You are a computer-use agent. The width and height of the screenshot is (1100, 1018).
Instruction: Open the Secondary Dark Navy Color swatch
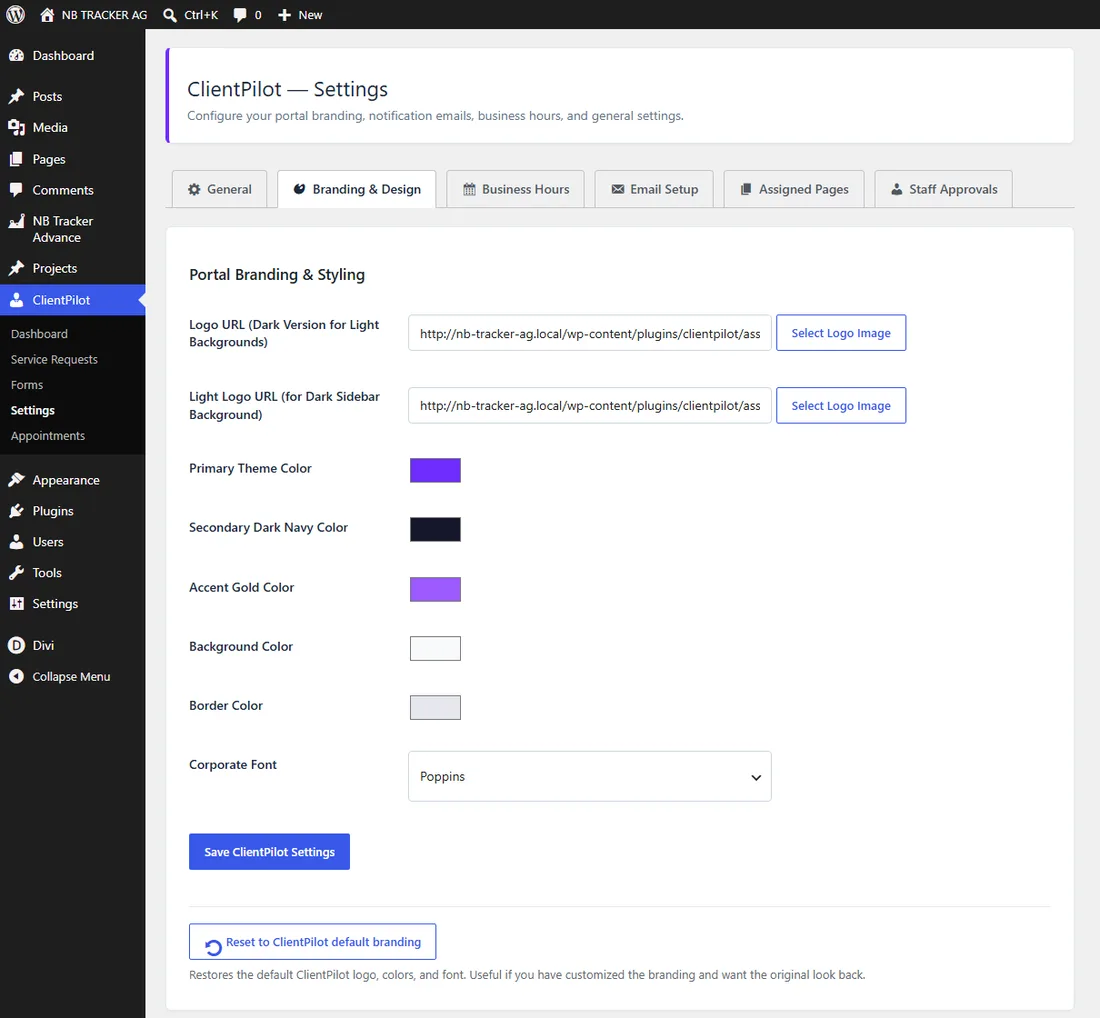coord(435,529)
